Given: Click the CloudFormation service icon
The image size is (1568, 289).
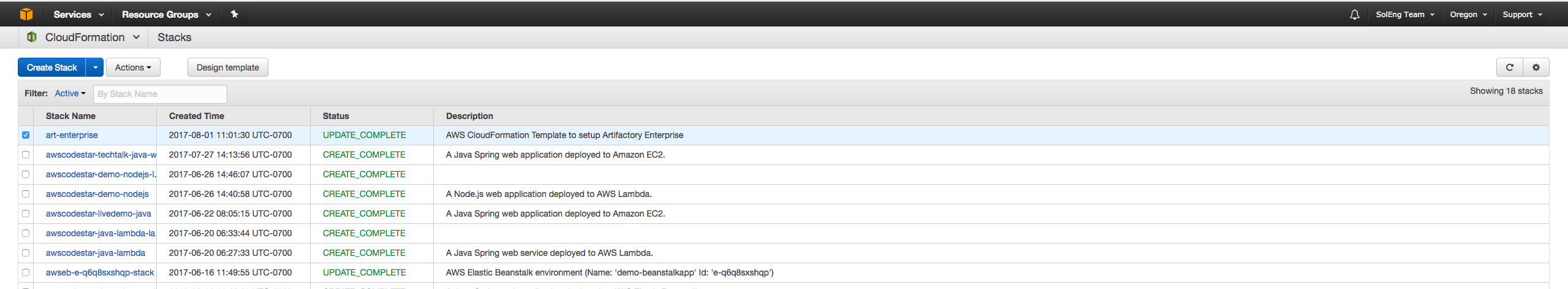Looking at the screenshot, I should (x=31, y=37).
